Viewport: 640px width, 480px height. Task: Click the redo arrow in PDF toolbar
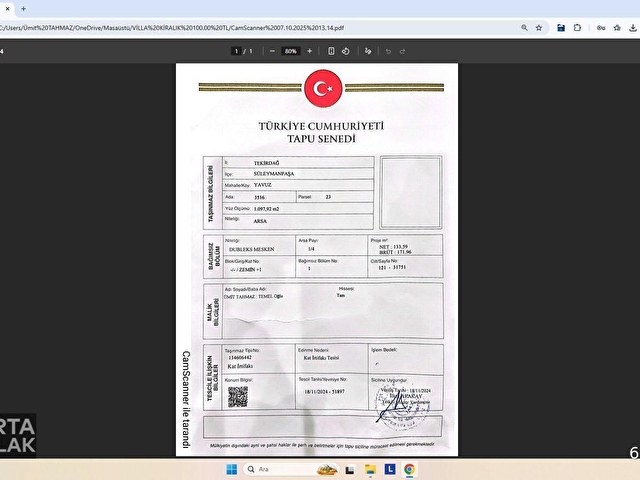[x=402, y=51]
